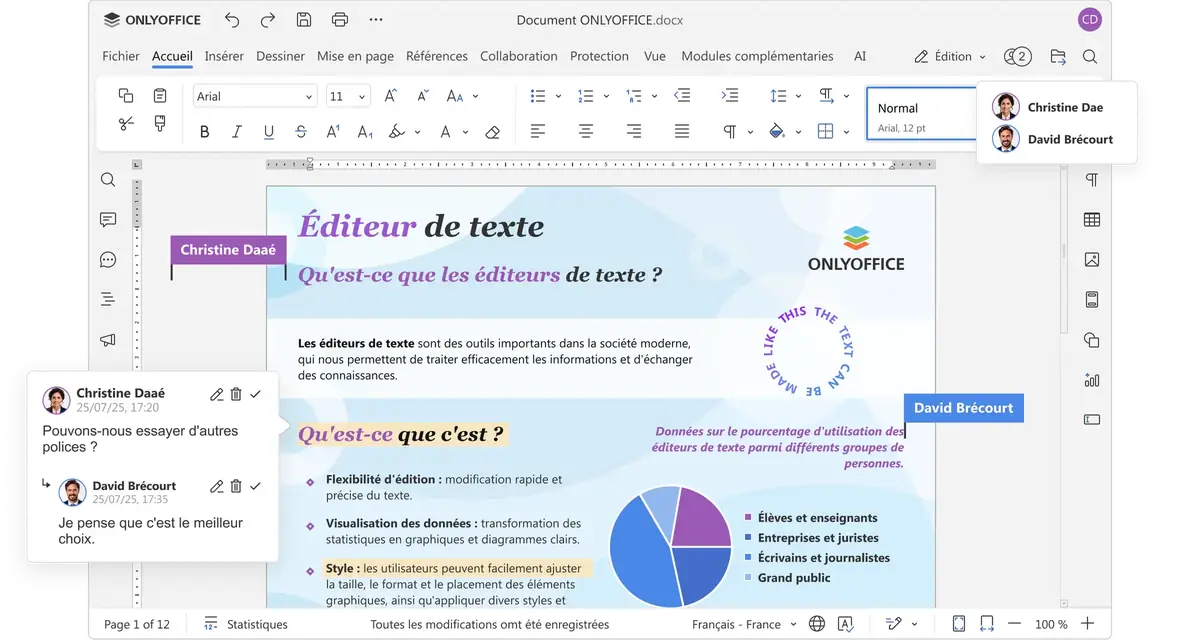1200x640 pixels.
Task: Open the paragraph shading color picker
Action: (x=777, y=132)
